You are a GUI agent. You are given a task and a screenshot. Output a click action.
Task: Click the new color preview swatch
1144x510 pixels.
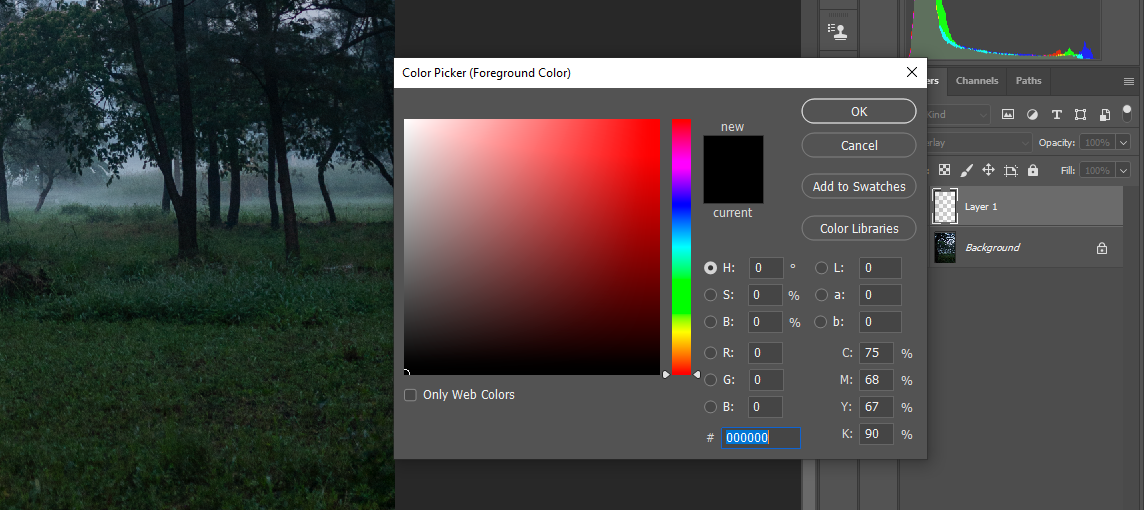(733, 152)
